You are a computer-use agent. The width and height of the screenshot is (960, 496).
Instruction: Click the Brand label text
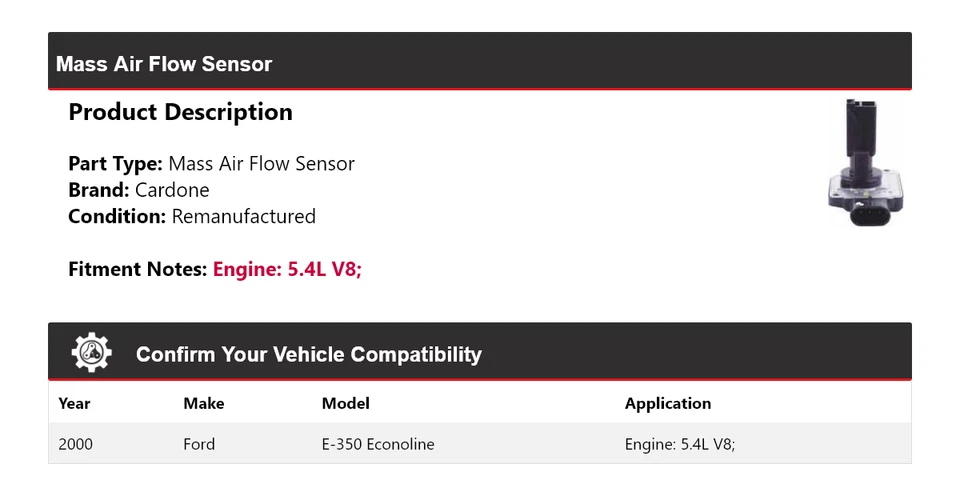[98, 190]
